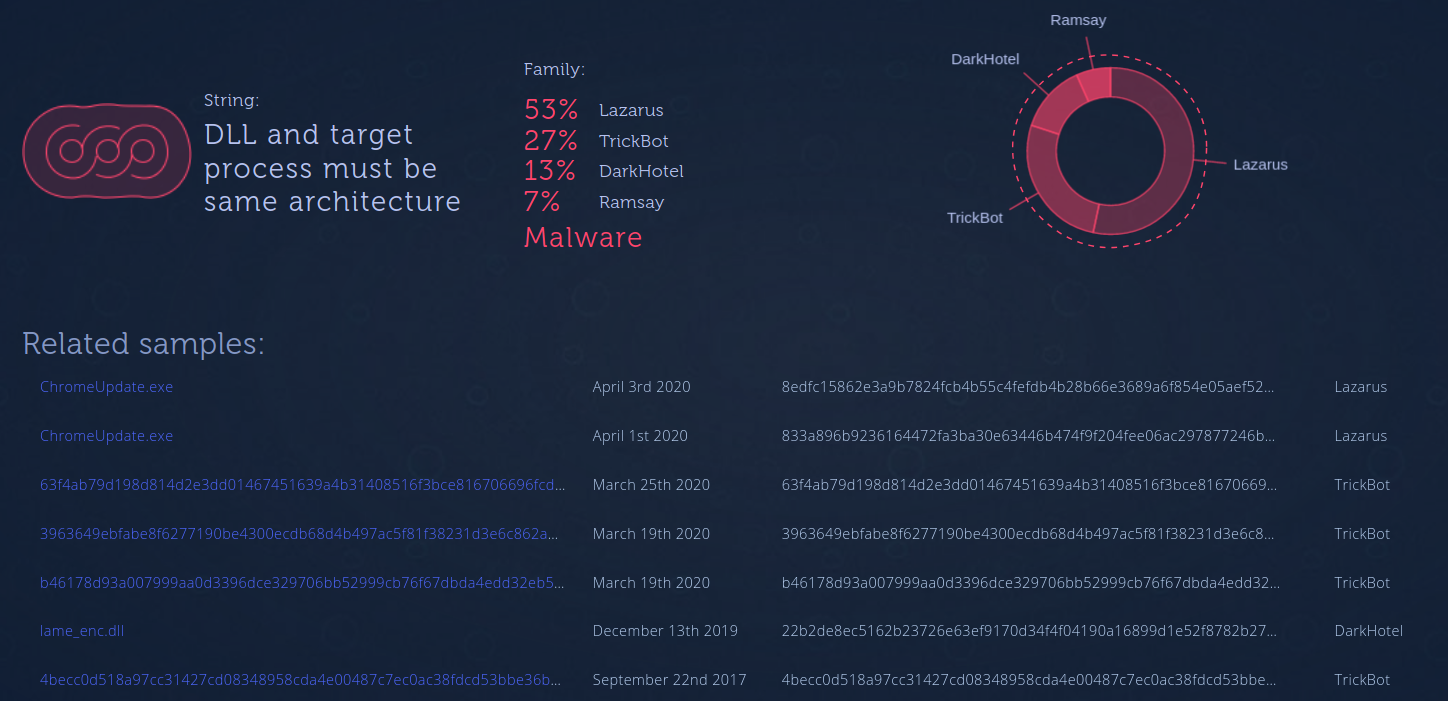Image resolution: width=1448 pixels, height=701 pixels.
Task: Click the DarkHotel family tag in lame_enc.dll row
Action: 1368,631
